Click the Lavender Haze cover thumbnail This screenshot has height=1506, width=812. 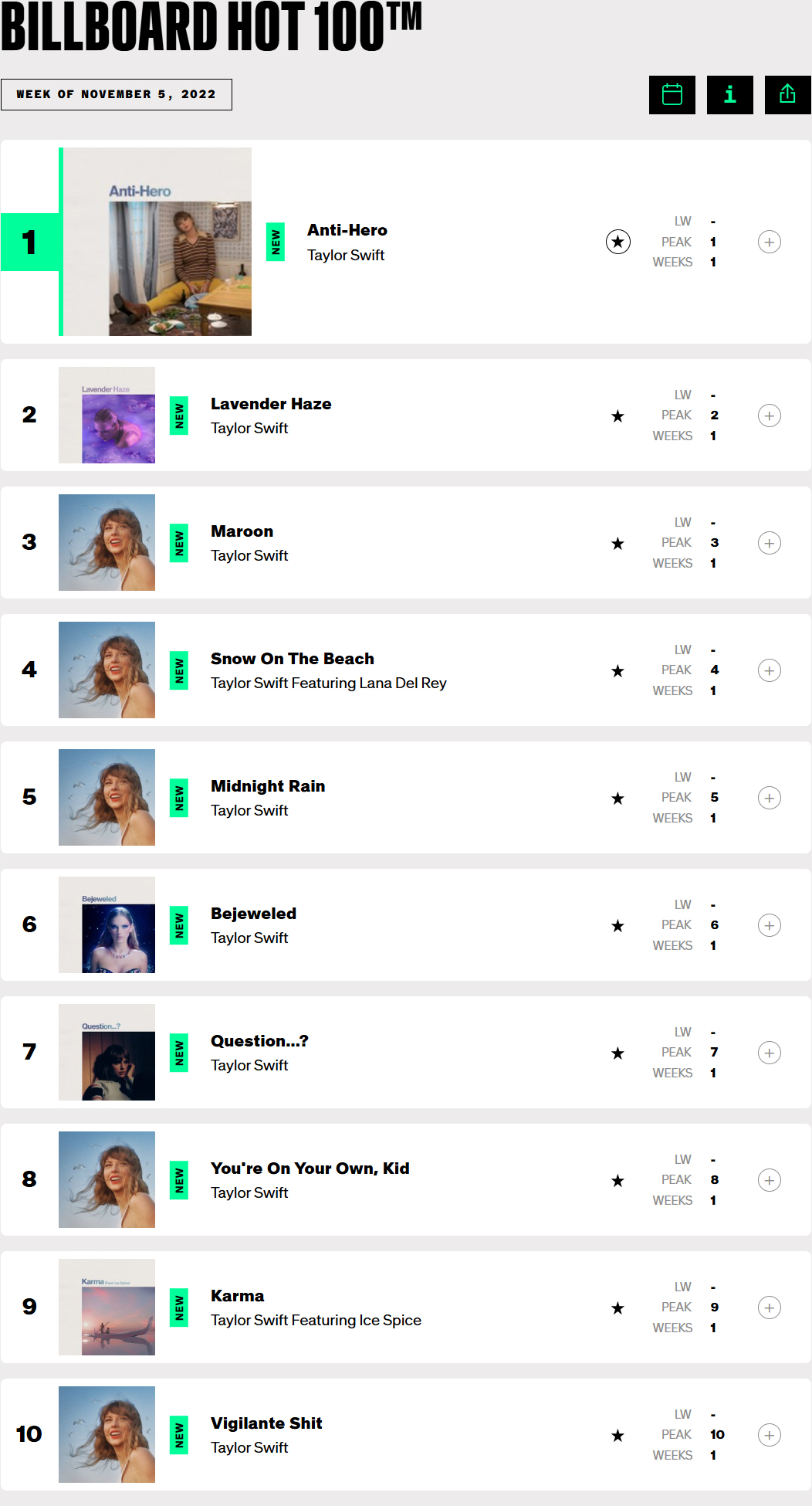107,416
